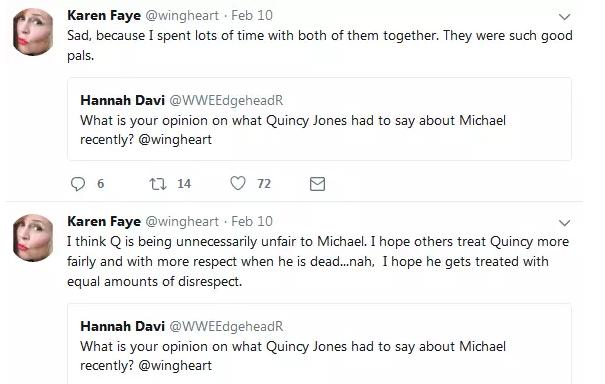Screen dimensions: 605x384
Task: Open Karen Faye name in first tweet
Action: [104, 15]
